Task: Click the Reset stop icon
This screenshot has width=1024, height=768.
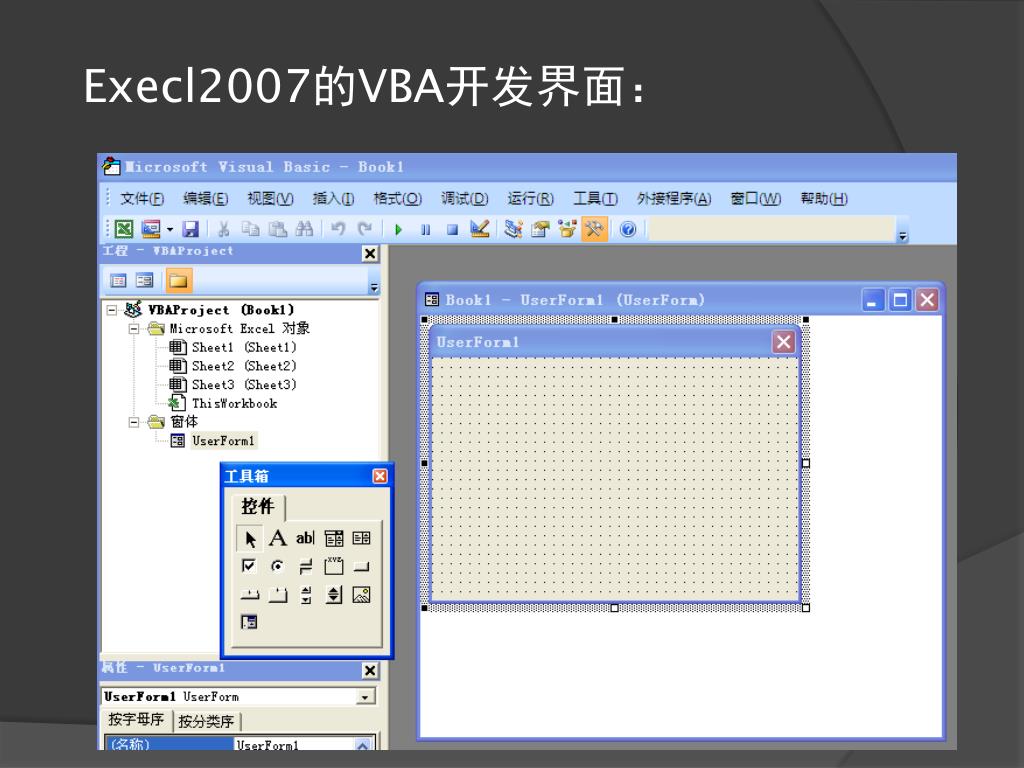Action: point(452,229)
